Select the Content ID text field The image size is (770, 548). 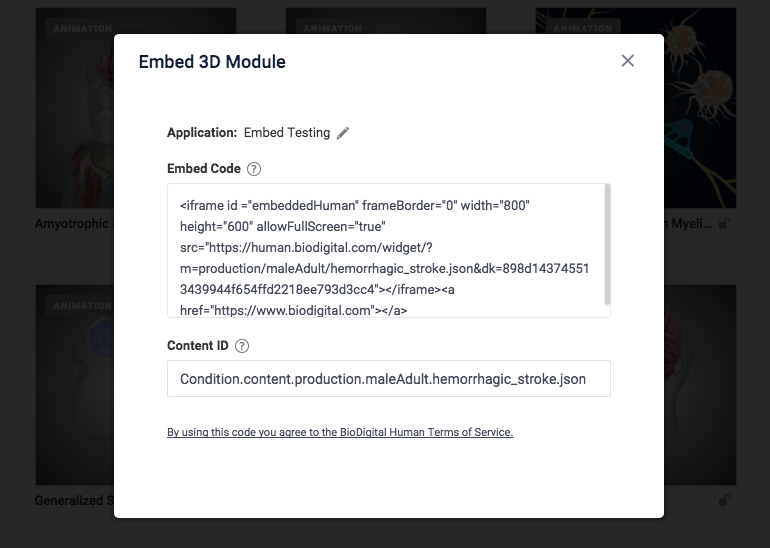click(389, 379)
